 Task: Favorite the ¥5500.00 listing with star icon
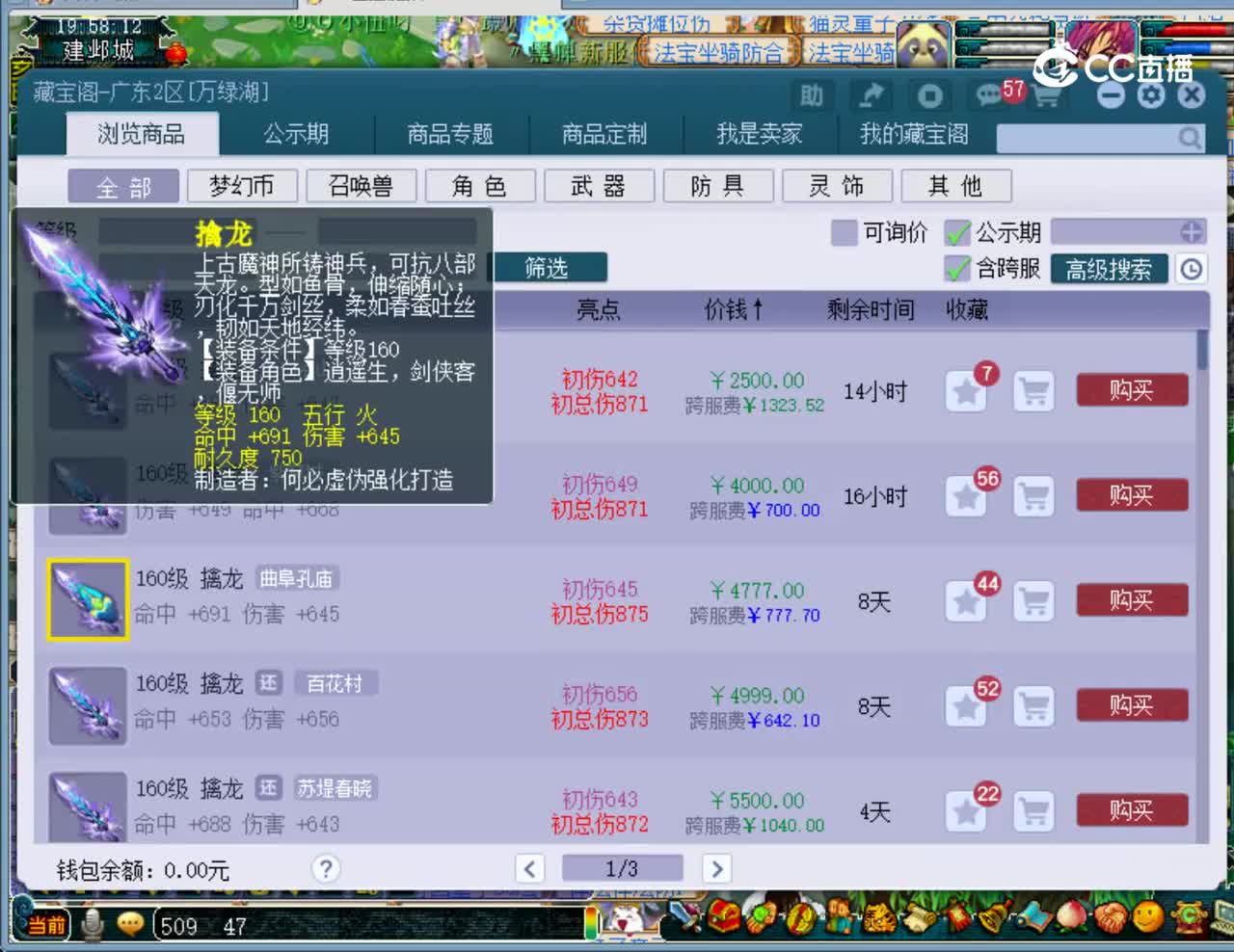point(966,812)
